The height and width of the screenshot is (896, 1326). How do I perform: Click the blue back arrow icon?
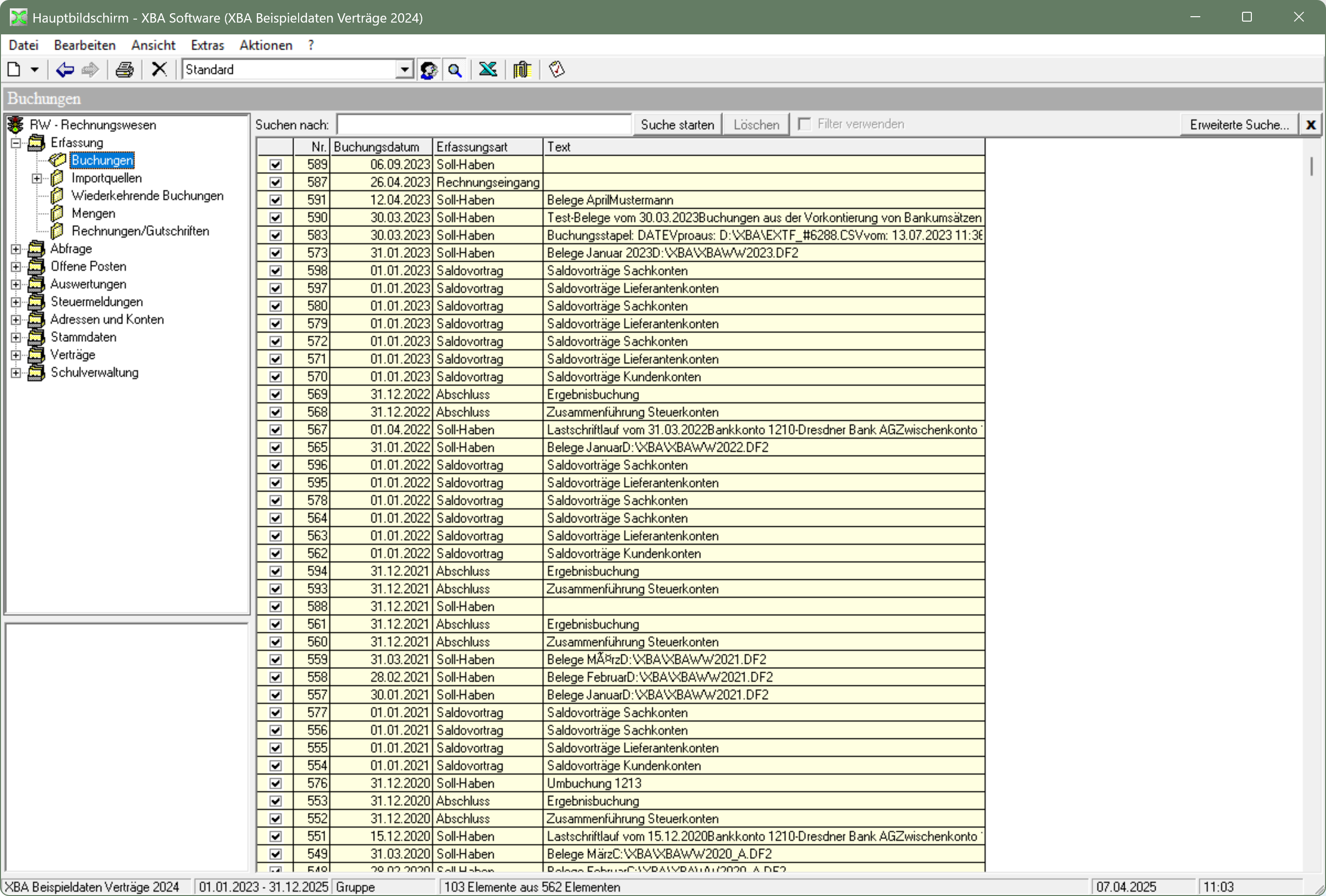point(64,70)
